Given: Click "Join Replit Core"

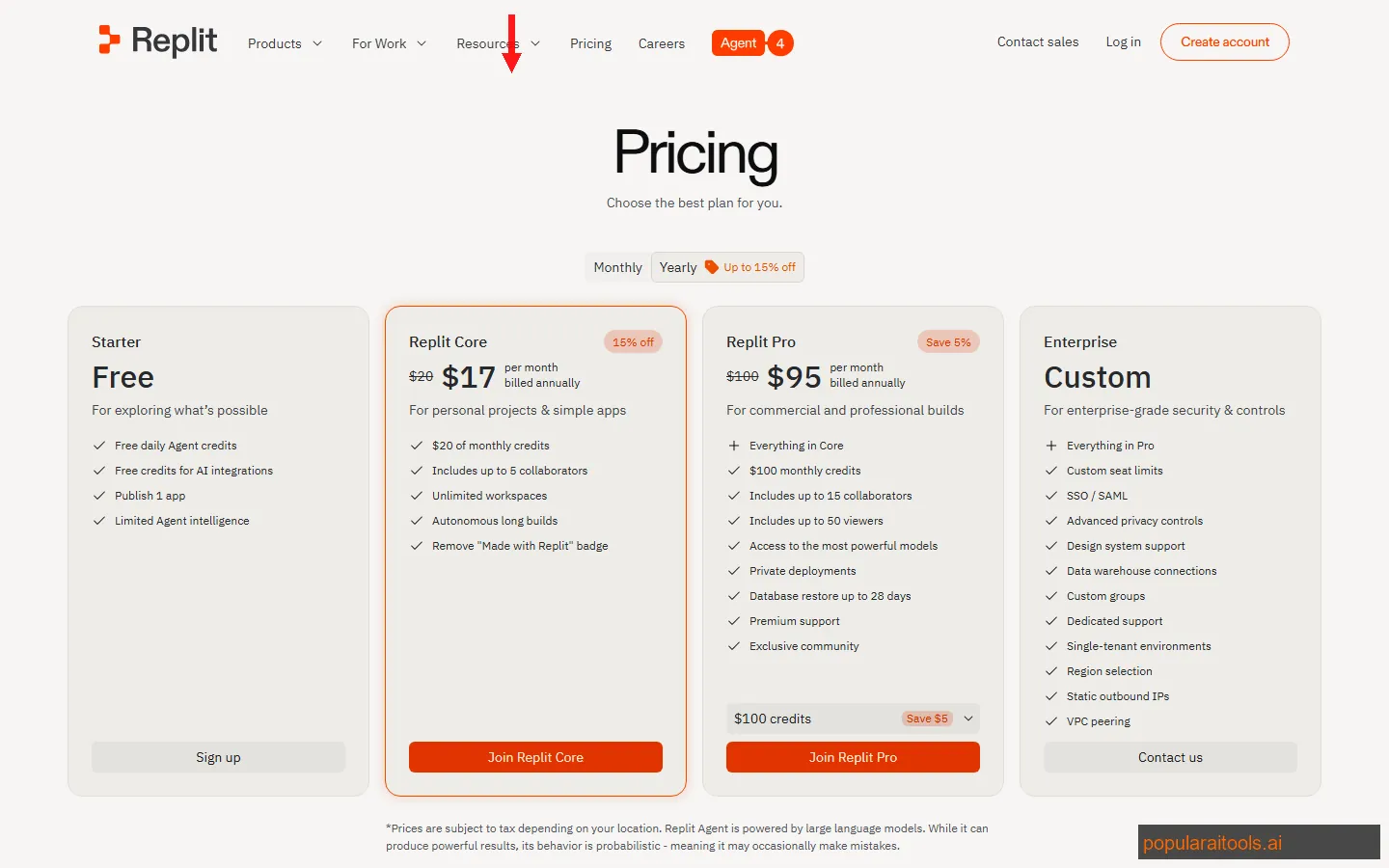Looking at the screenshot, I should tap(535, 757).
